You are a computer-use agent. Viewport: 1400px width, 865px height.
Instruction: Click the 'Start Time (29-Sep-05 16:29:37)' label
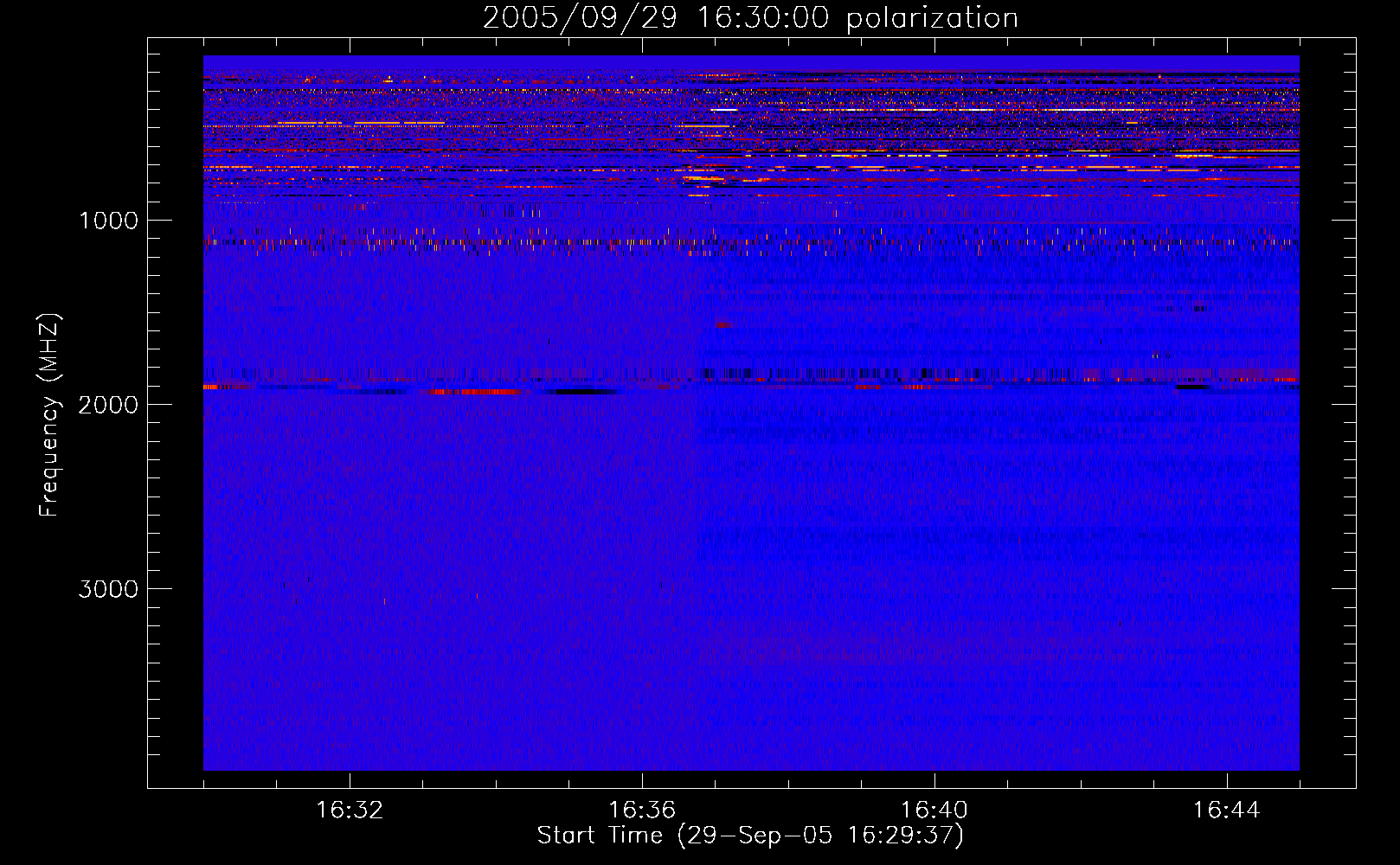tap(750, 836)
